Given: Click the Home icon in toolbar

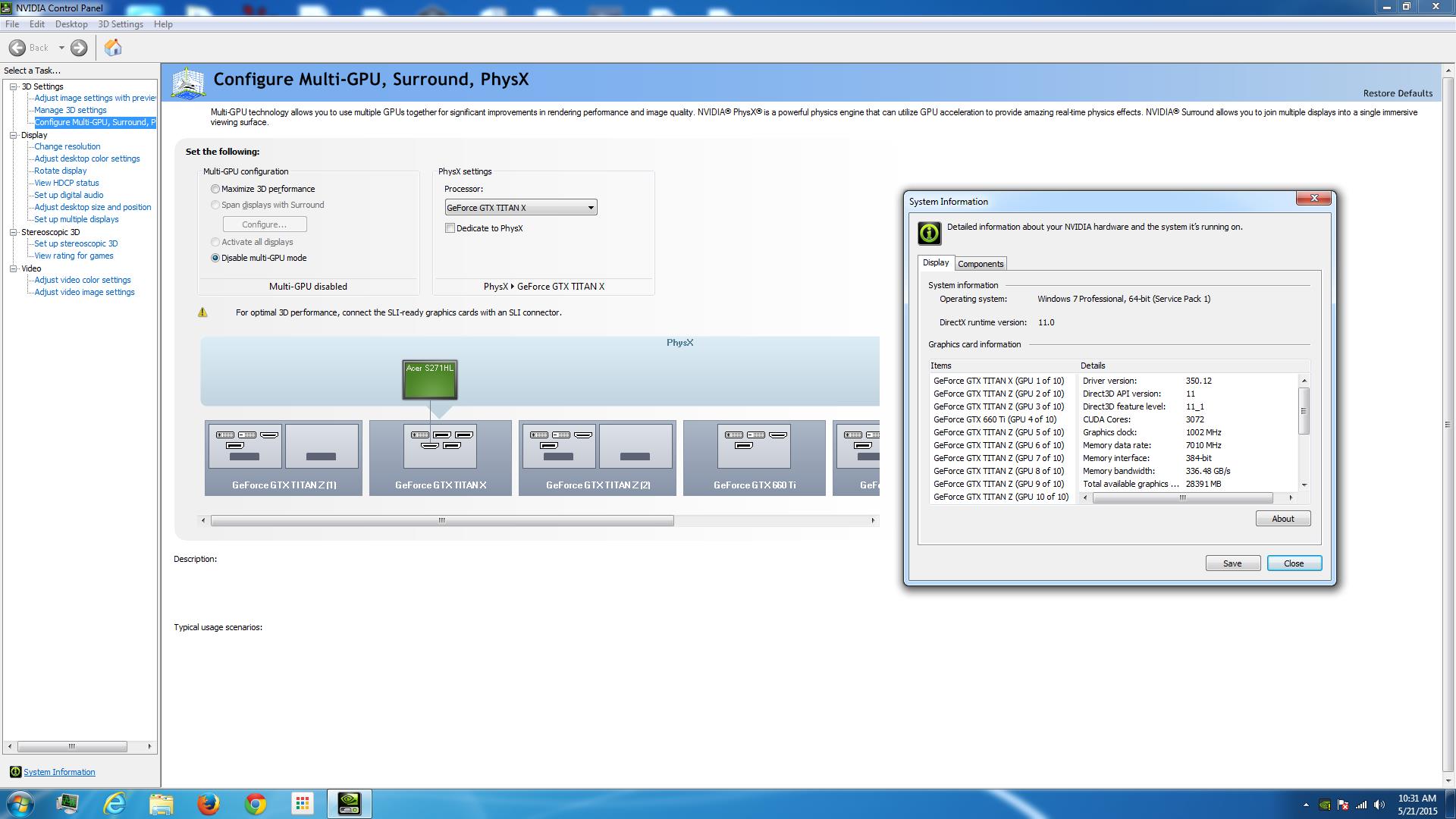Looking at the screenshot, I should tap(113, 48).
